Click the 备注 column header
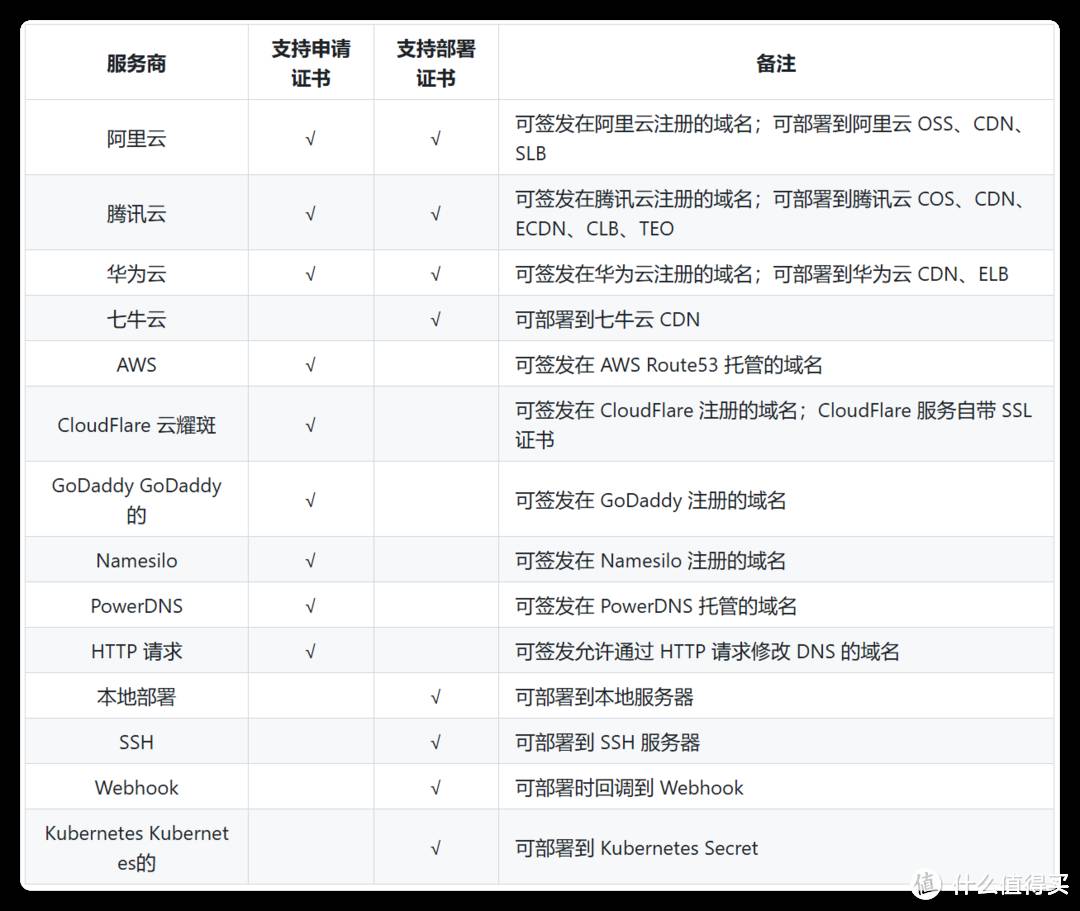The image size is (1080, 911). click(776, 63)
